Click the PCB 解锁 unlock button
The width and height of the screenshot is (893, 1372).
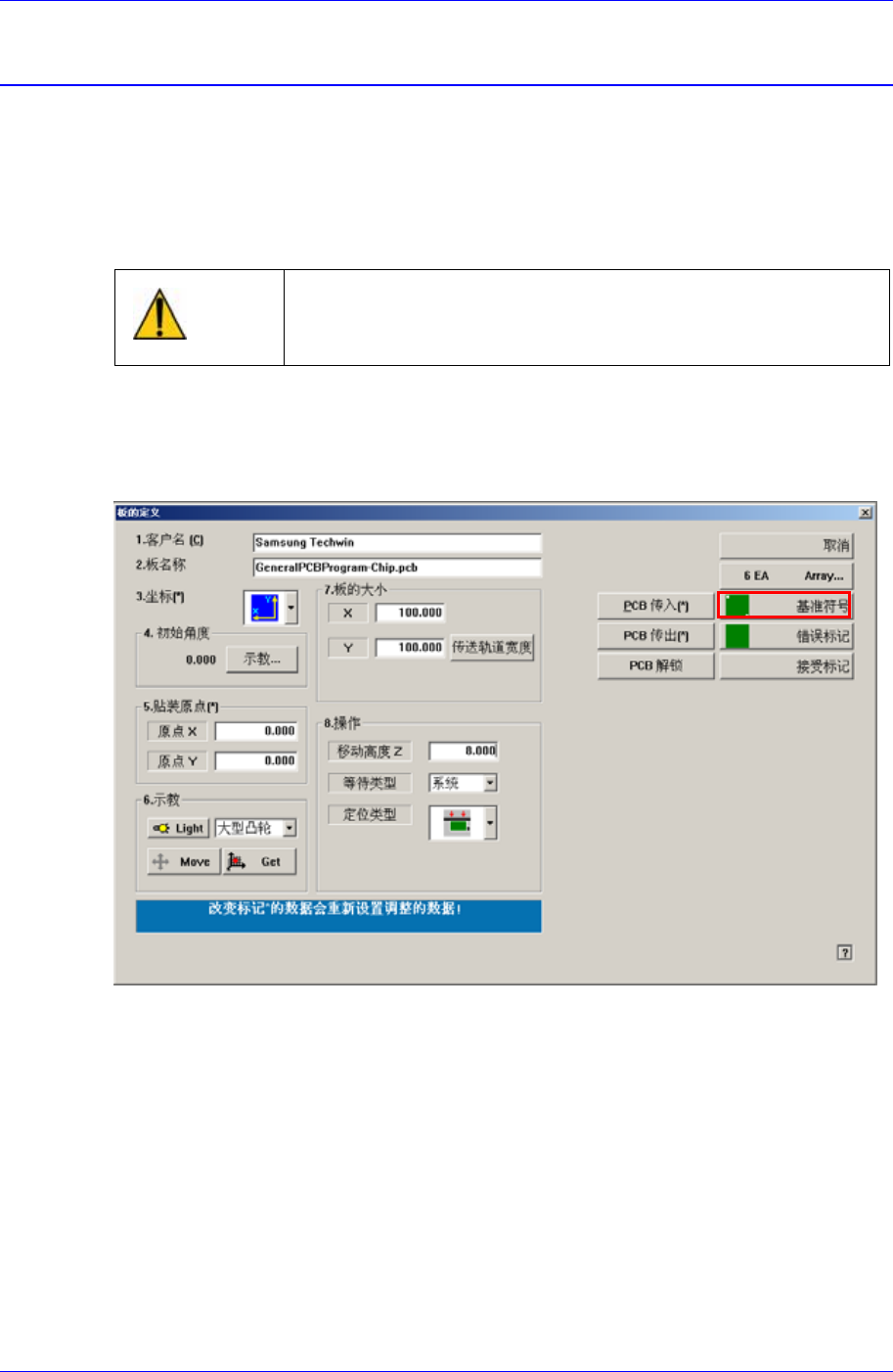coord(655,665)
